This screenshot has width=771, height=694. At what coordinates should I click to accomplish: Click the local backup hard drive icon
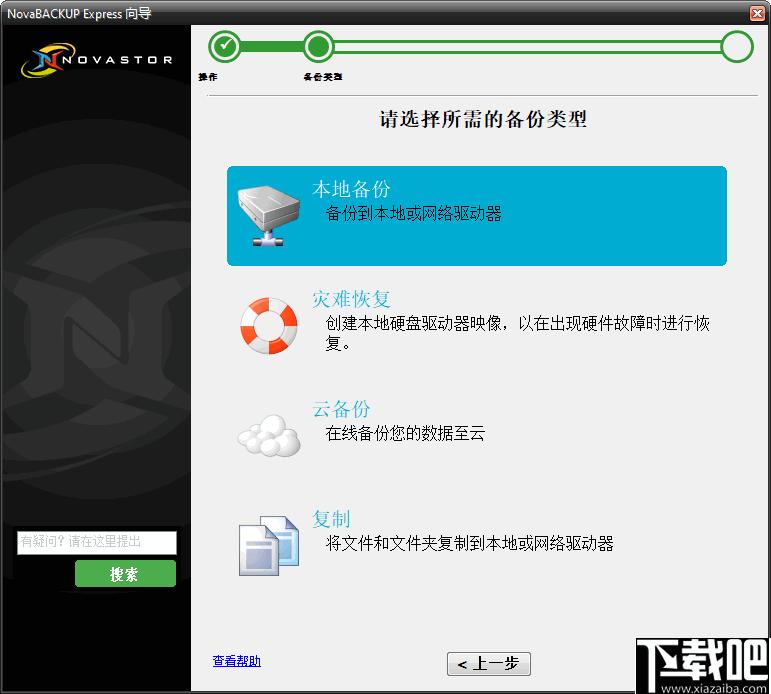[x=268, y=215]
